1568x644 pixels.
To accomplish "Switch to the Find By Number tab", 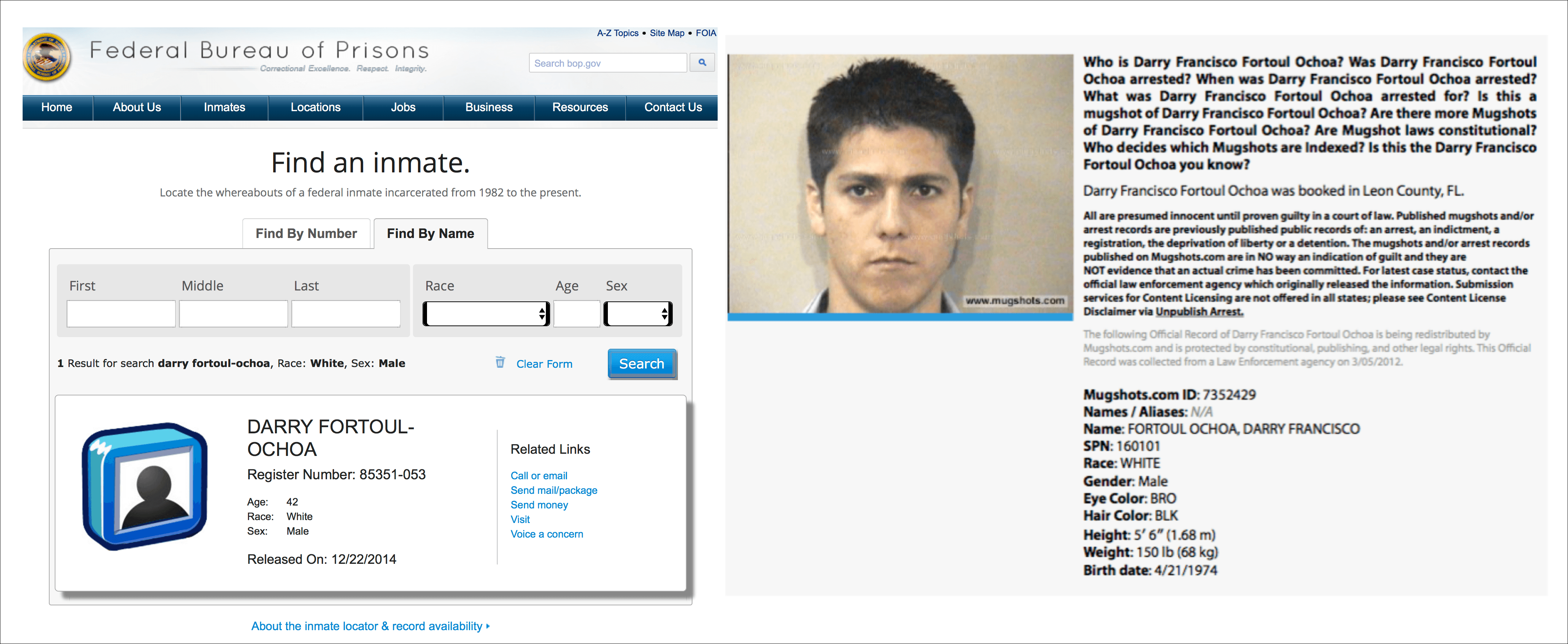I will [x=306, y=234].
